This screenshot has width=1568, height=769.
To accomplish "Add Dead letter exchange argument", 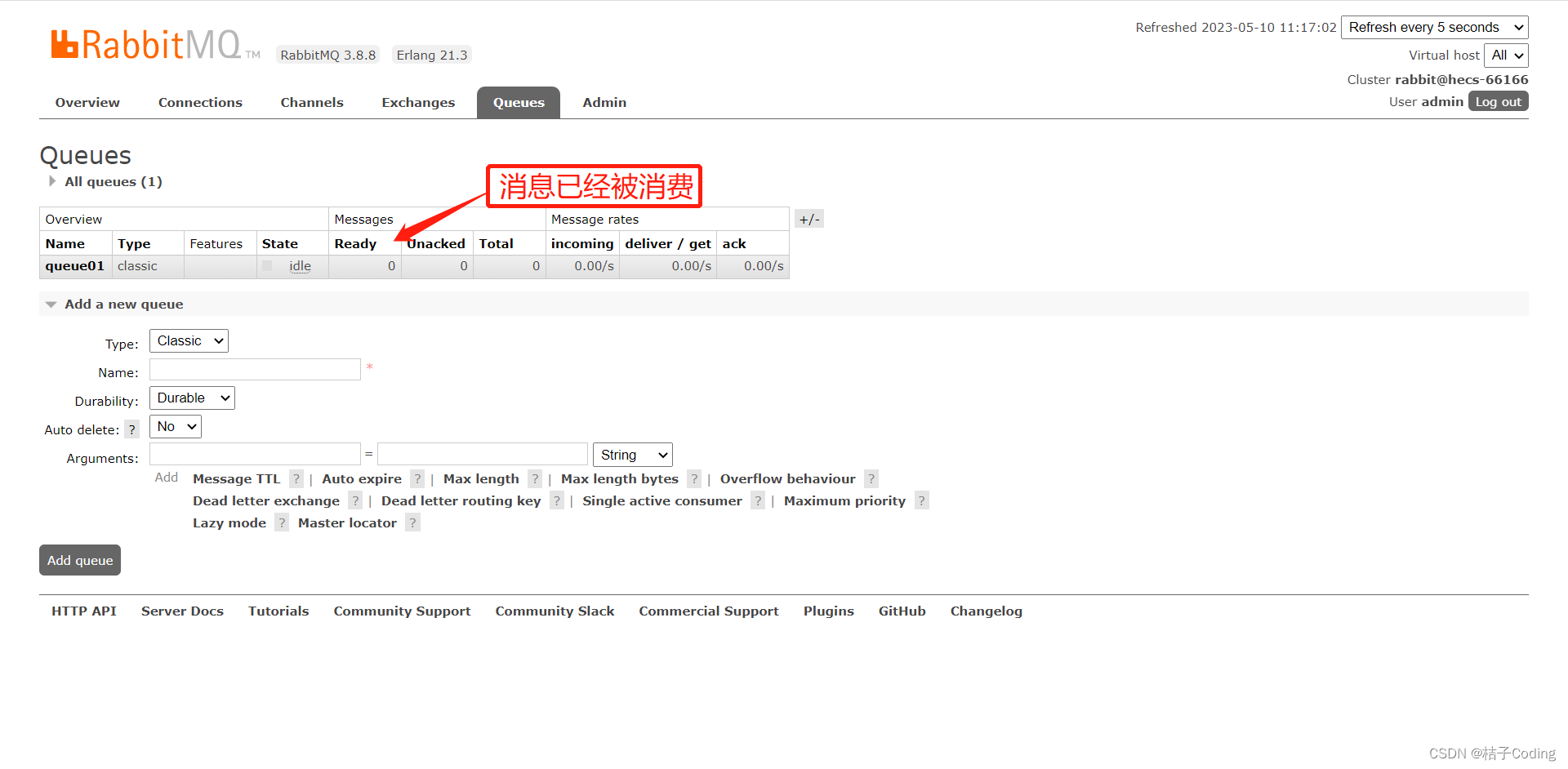I will click(266, 501).
